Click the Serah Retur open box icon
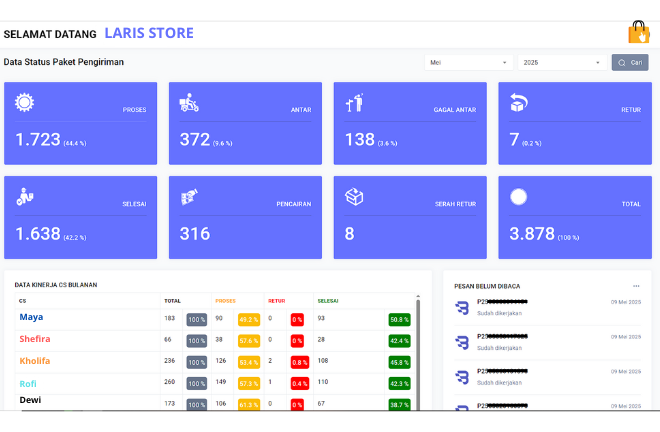 [x=354, y=197]
